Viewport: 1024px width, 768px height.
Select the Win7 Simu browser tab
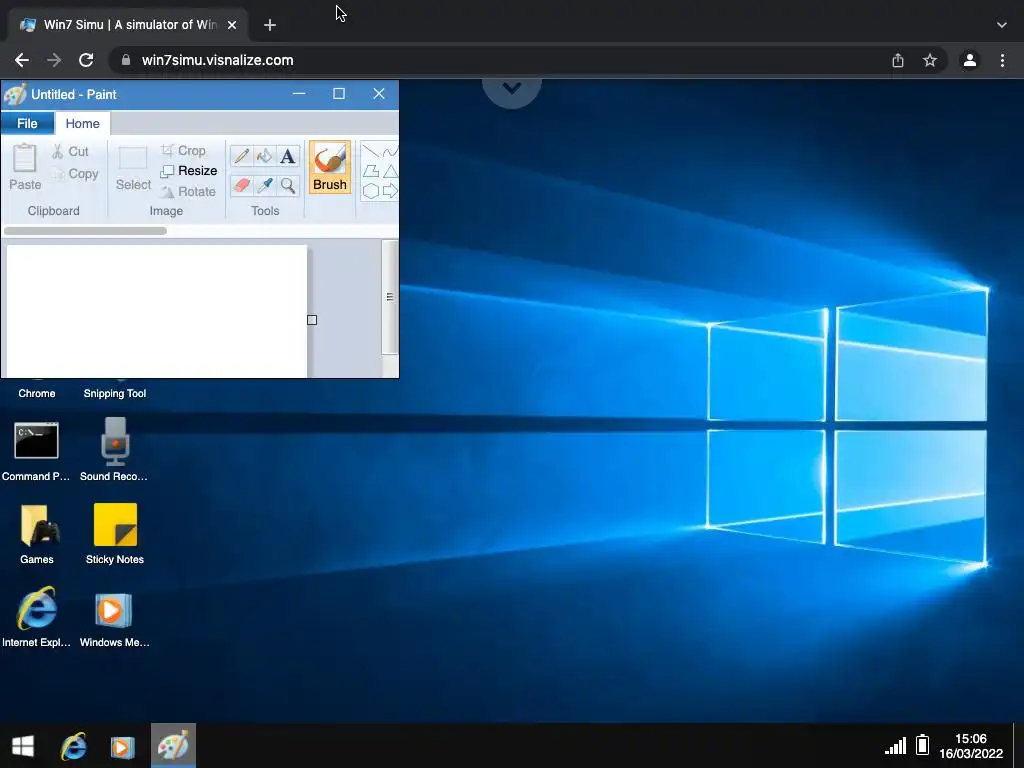coord(129,25)
